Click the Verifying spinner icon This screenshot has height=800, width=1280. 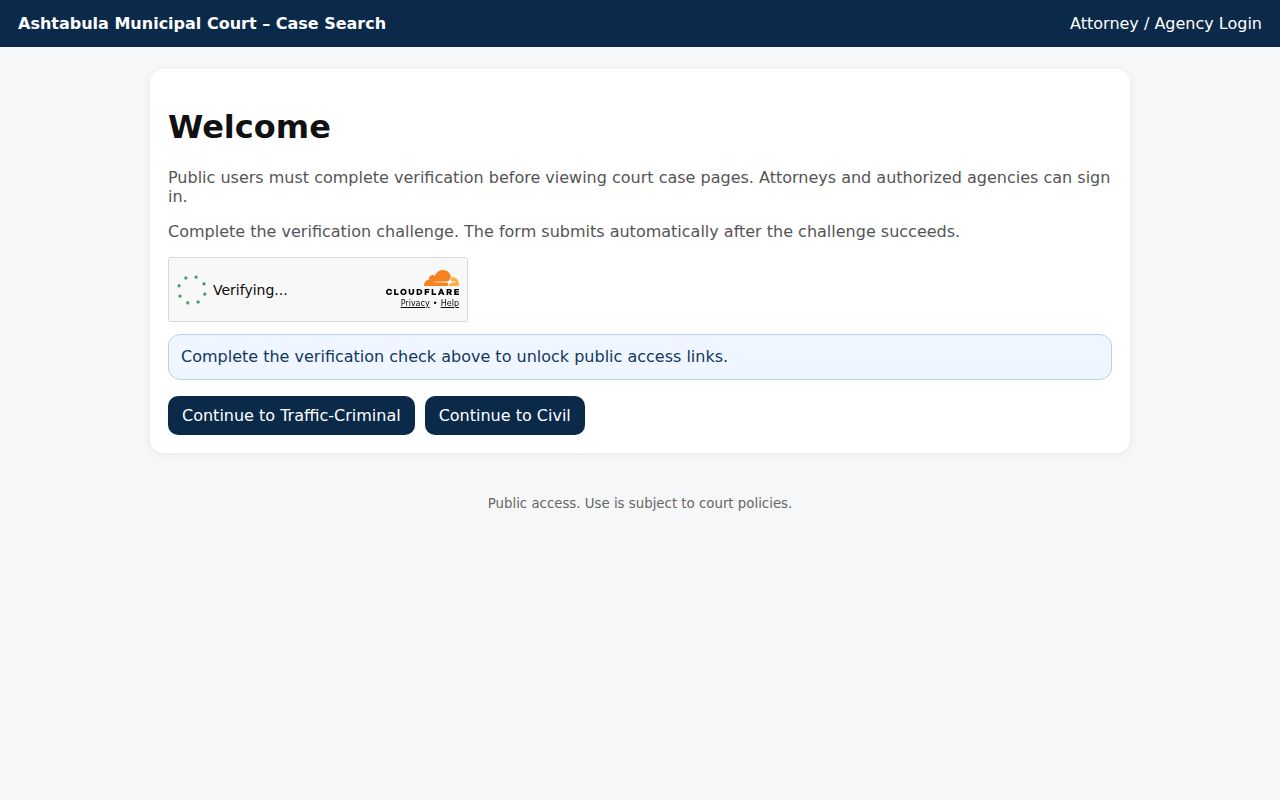click(192, 290)
